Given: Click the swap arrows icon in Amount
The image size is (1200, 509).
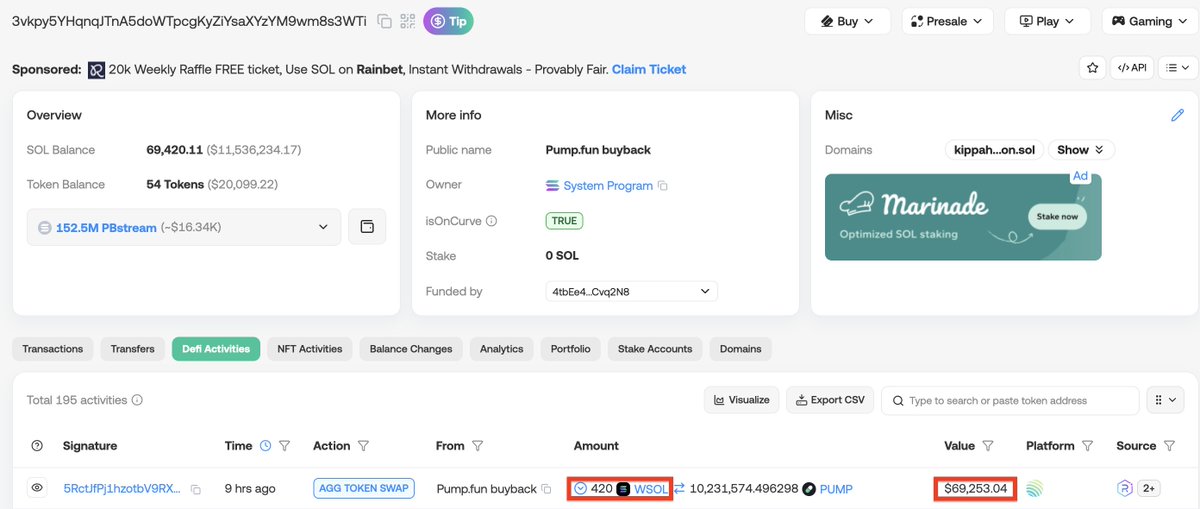Looking at the screenshot, I should point(679,489).
